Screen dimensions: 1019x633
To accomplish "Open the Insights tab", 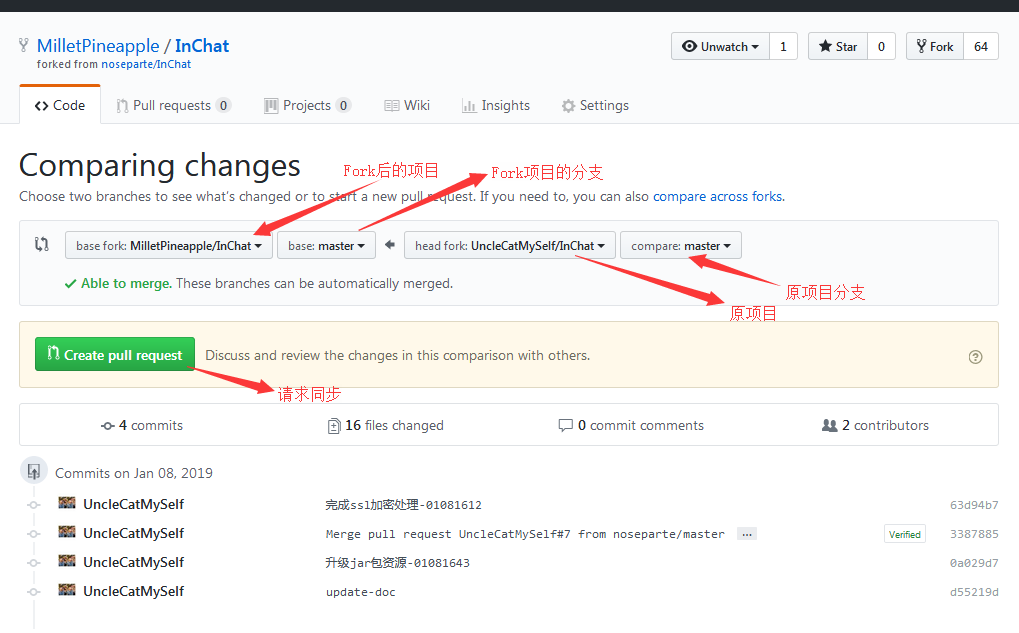I will tap(496, 105).
